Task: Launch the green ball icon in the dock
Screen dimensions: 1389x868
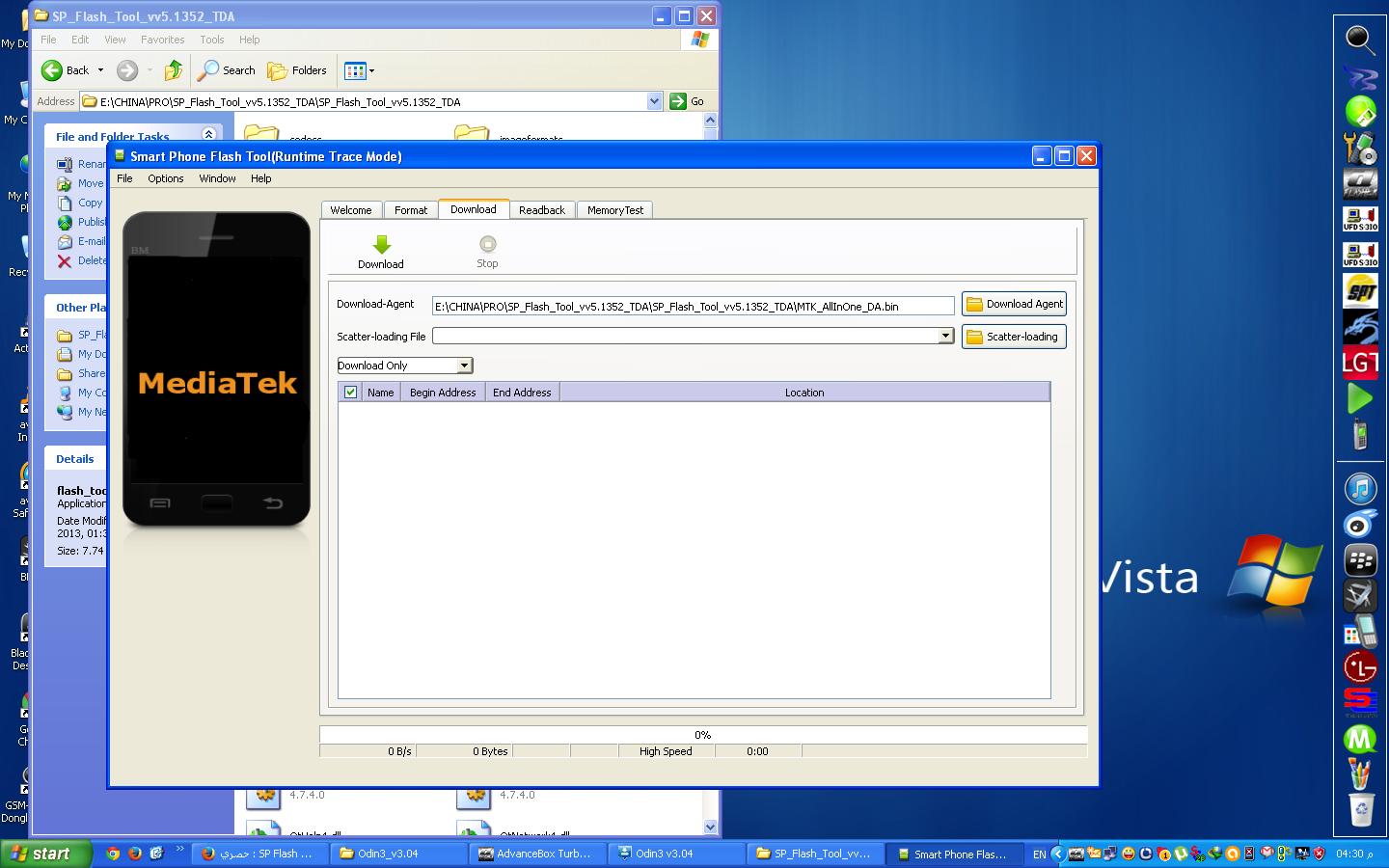Action: tap(1360, 112)
